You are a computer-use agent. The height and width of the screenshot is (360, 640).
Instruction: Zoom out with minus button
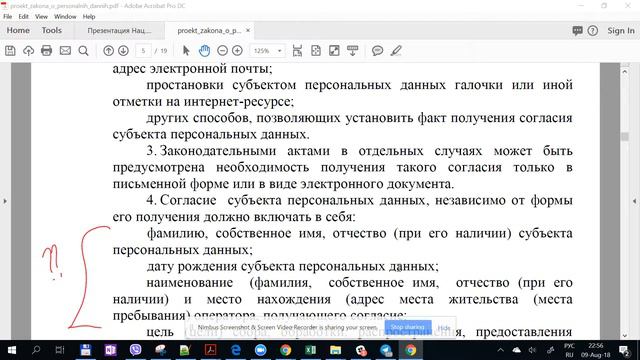(x=222, y=51)
